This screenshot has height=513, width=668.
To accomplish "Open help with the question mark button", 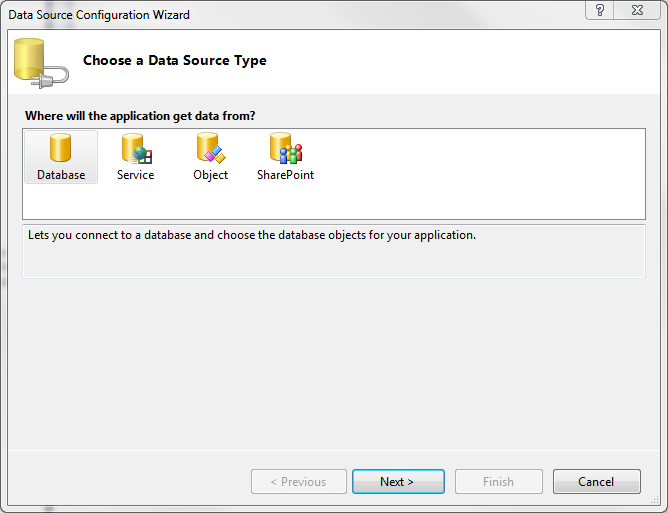I will [600, 11].
